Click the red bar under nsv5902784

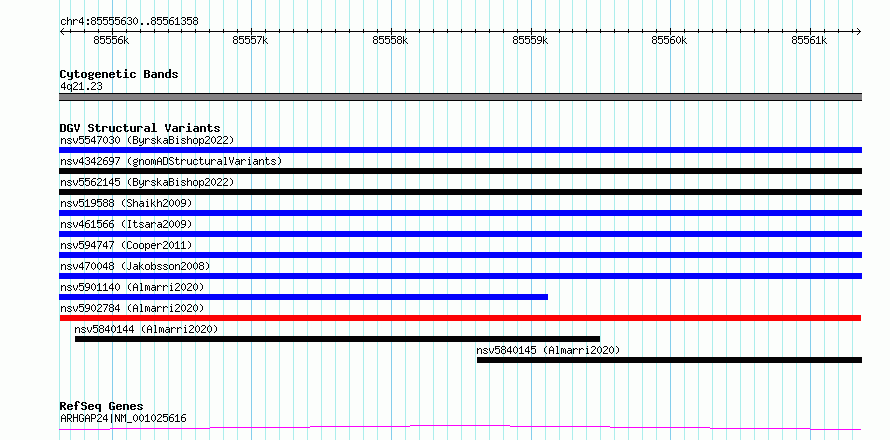[x=460, y=318]
